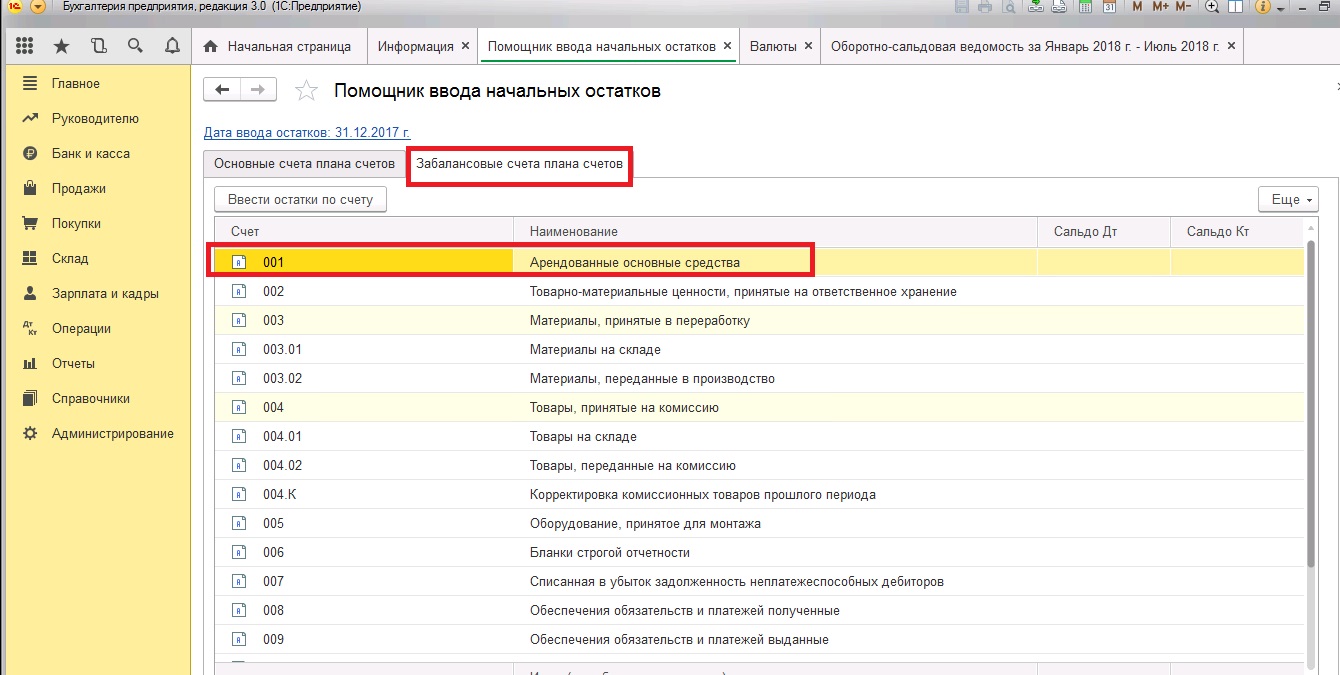Open notifications bell icon
The height and width of the screenshot is (675, 1340).
(x=172, y=46)
